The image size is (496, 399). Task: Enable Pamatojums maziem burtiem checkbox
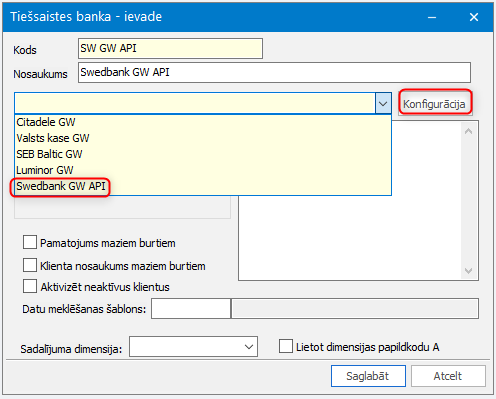[x=30, y=242]
